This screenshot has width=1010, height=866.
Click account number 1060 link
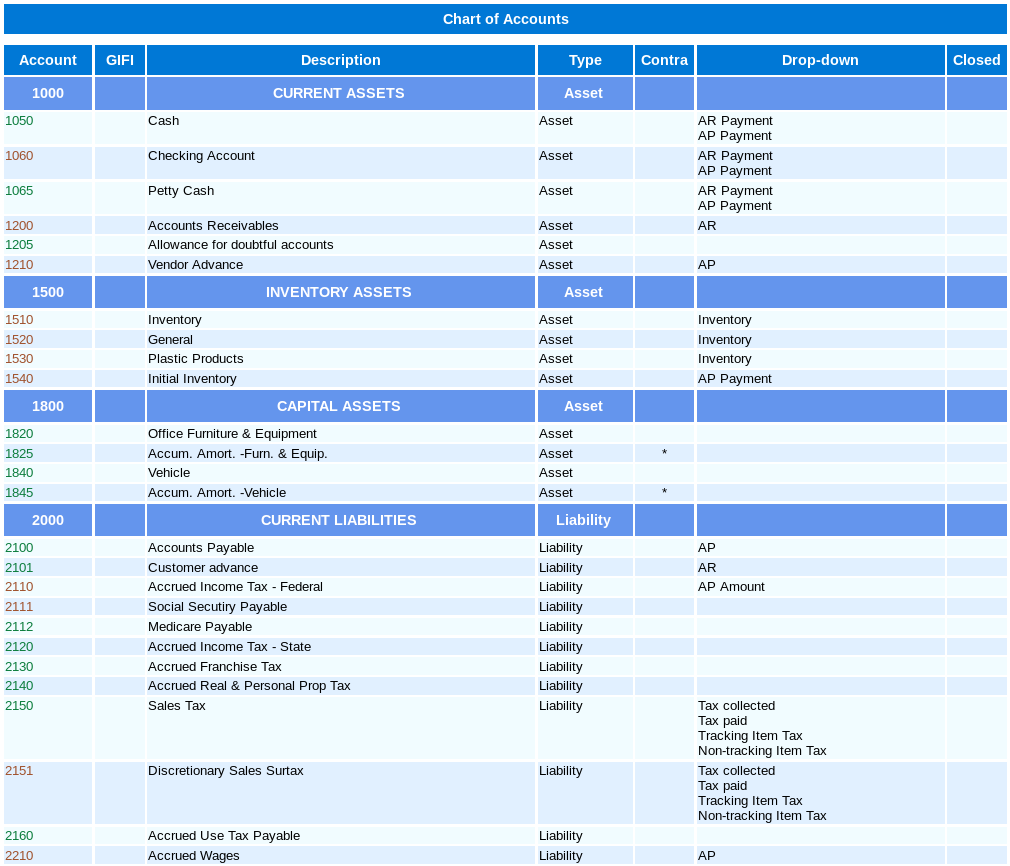19,156
